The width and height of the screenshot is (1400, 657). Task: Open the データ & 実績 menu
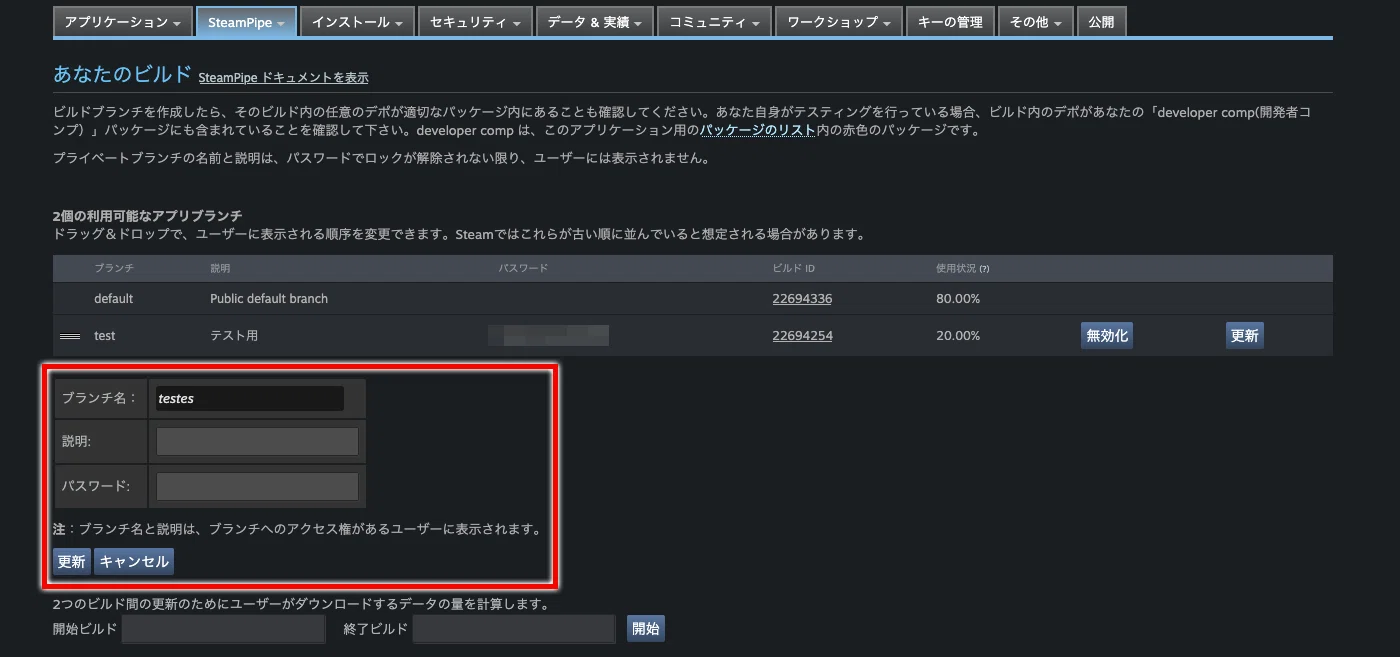tap(594, 22)
